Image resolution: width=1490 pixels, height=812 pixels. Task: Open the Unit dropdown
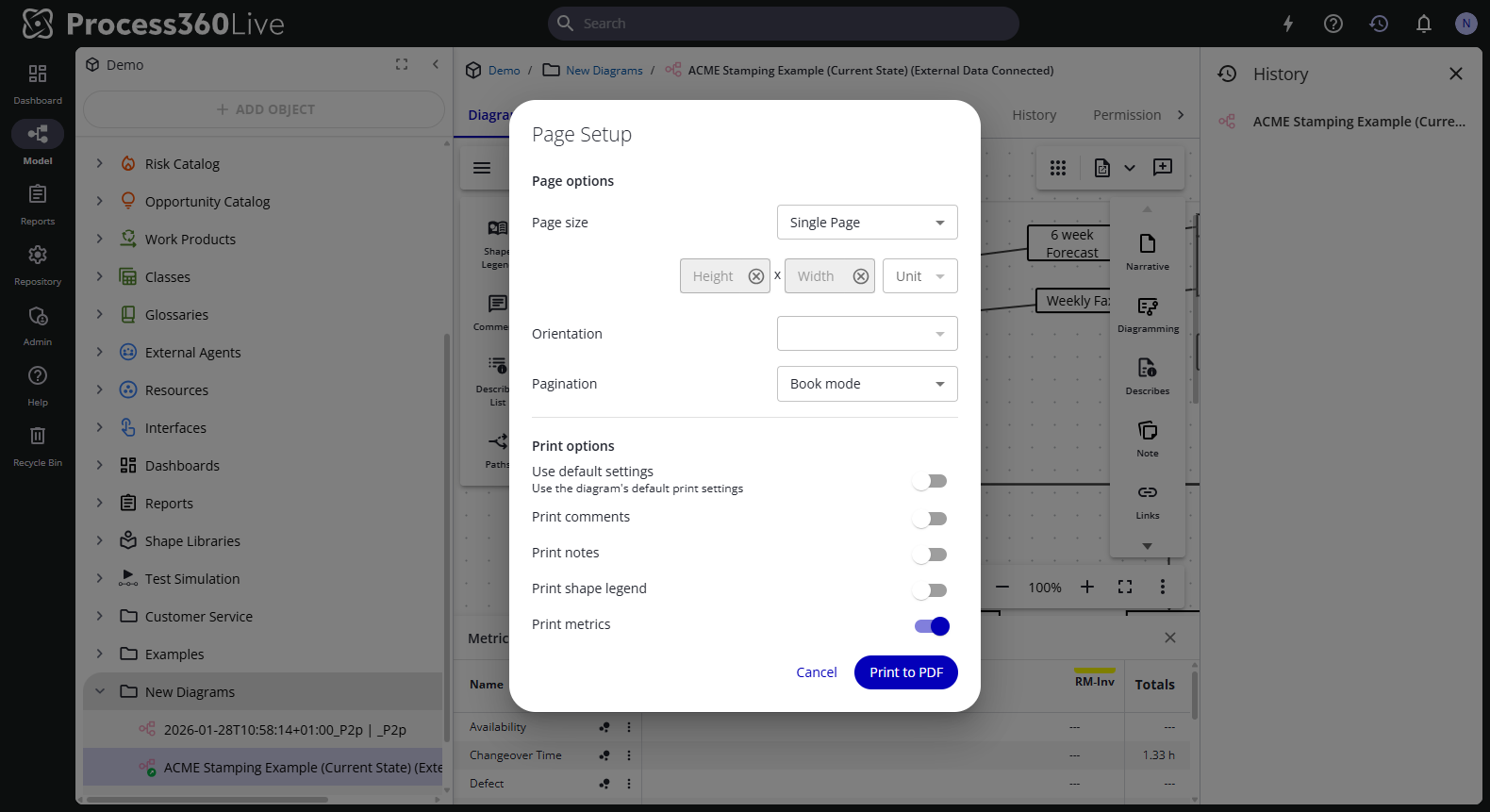(920, 276)
